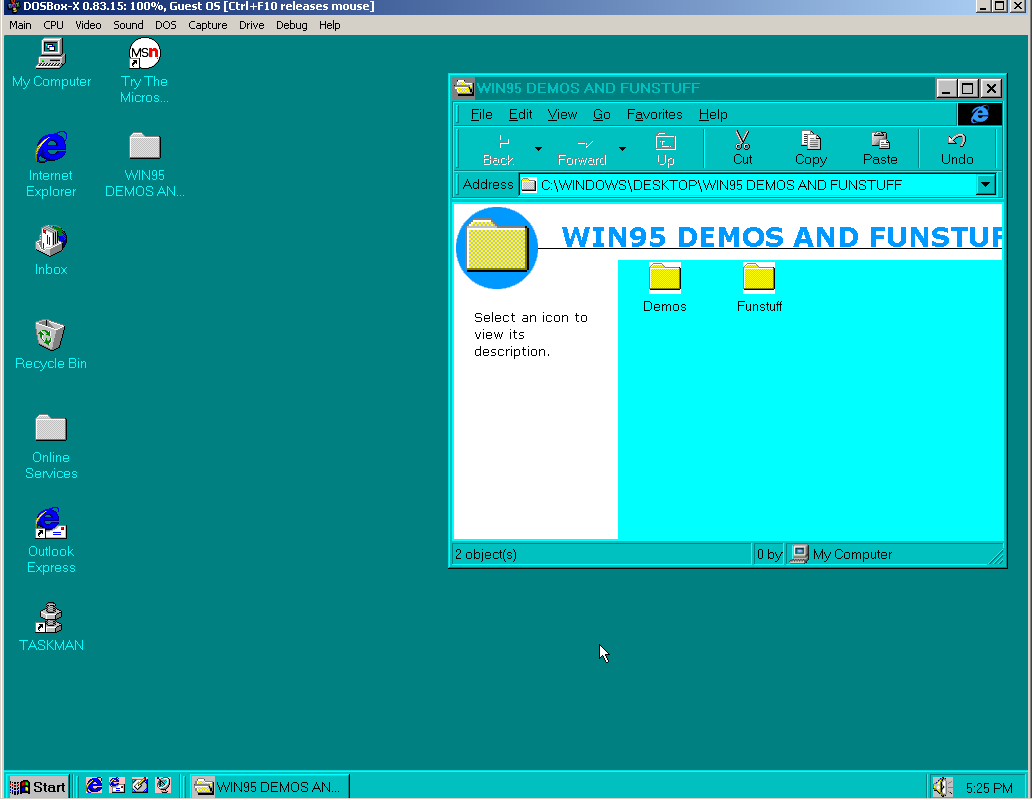Image resolution: width=1032 pixels, height=800 pixels.
Task: Click the Copy toolbar icon
Action: click(810, 148)
